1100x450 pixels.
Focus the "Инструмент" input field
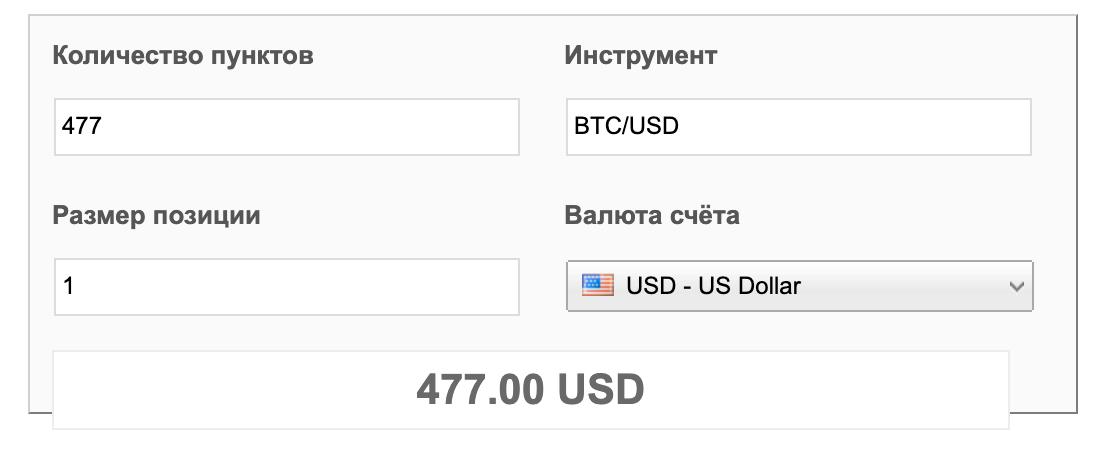point(798,127)
